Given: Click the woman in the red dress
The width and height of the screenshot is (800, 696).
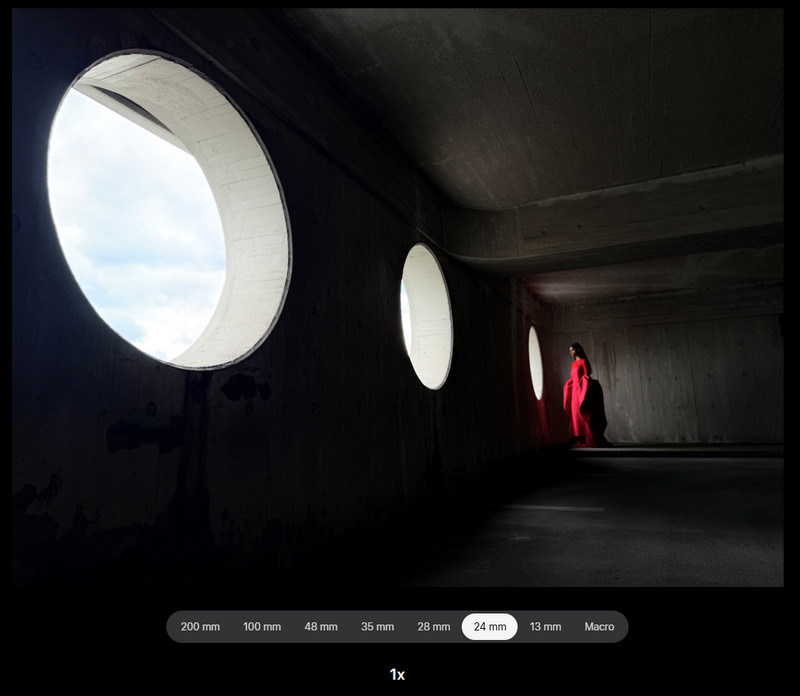Looking at the screenshot, I should click(x=579, y=395).
